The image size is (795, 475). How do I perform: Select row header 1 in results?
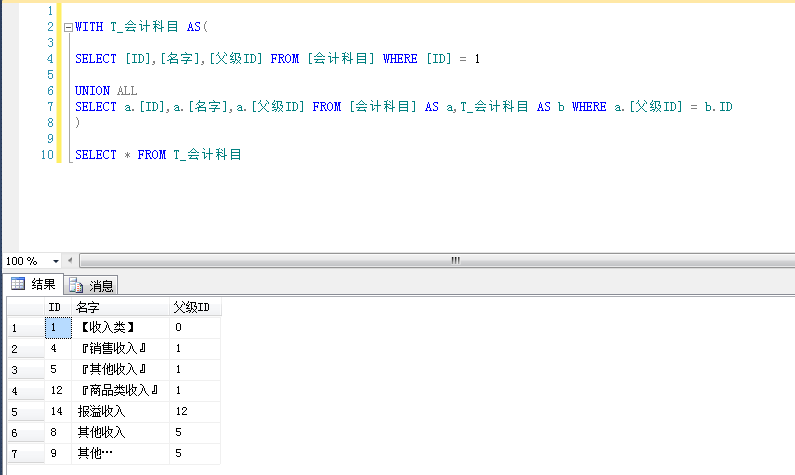click(26, 328)
